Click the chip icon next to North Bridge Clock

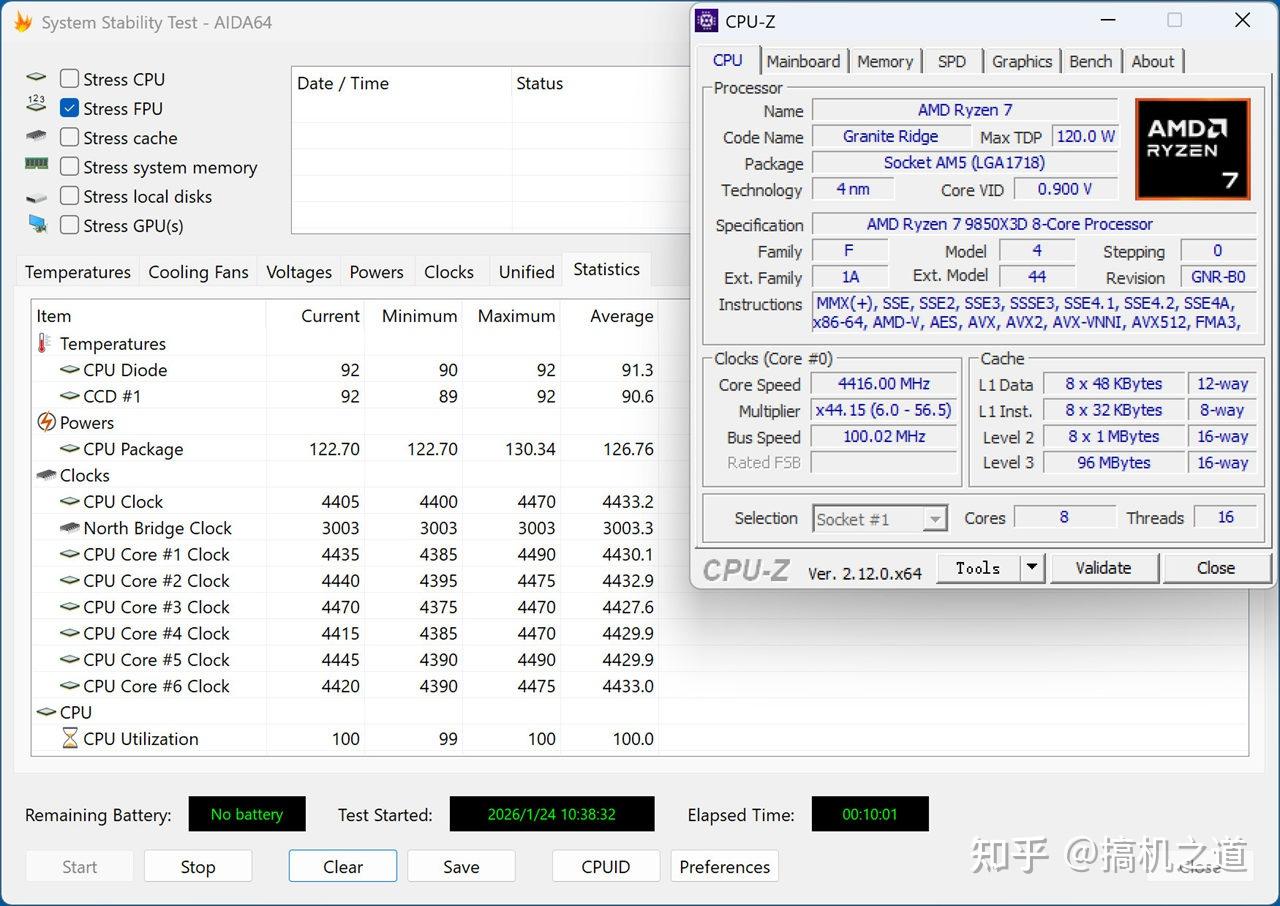coord(69,527)
